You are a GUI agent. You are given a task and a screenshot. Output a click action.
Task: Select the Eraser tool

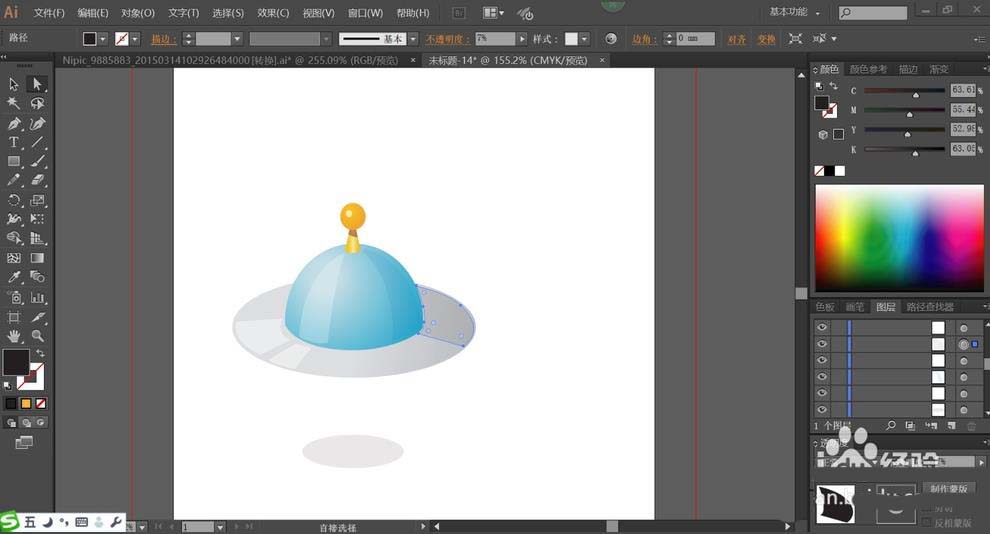coord(37,181)
